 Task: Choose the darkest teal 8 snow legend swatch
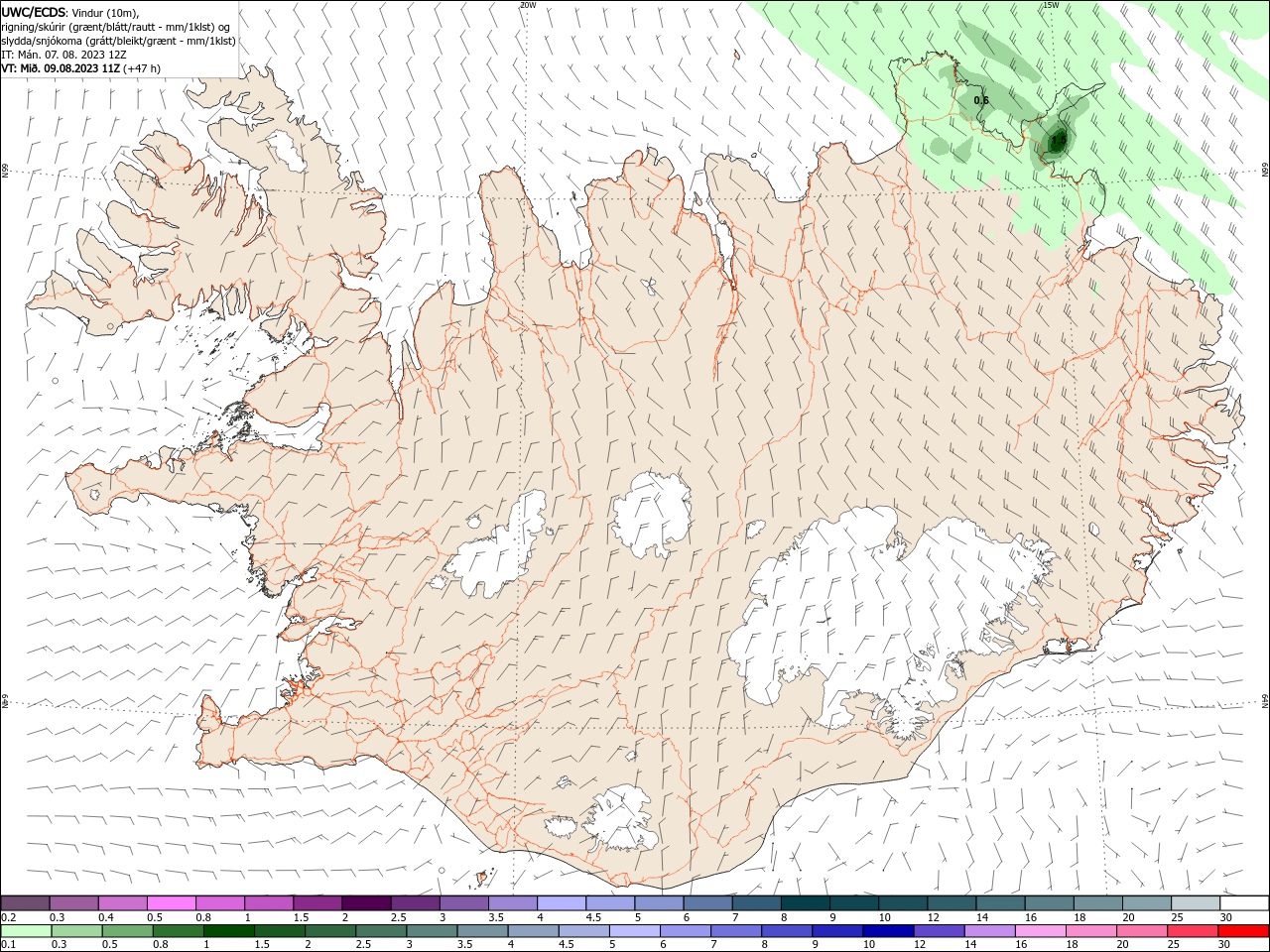point(805,902)
